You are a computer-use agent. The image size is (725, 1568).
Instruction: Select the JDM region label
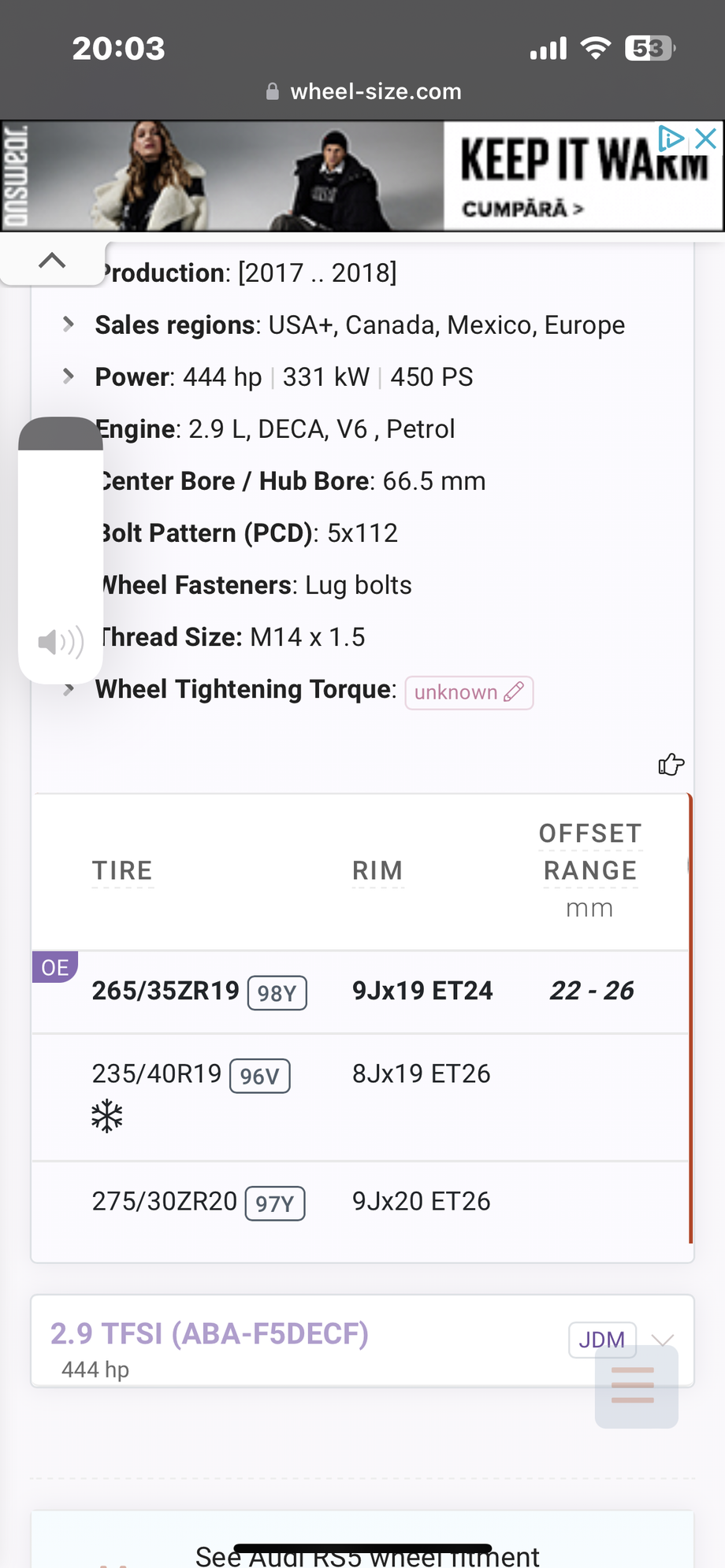point(601,1340)
